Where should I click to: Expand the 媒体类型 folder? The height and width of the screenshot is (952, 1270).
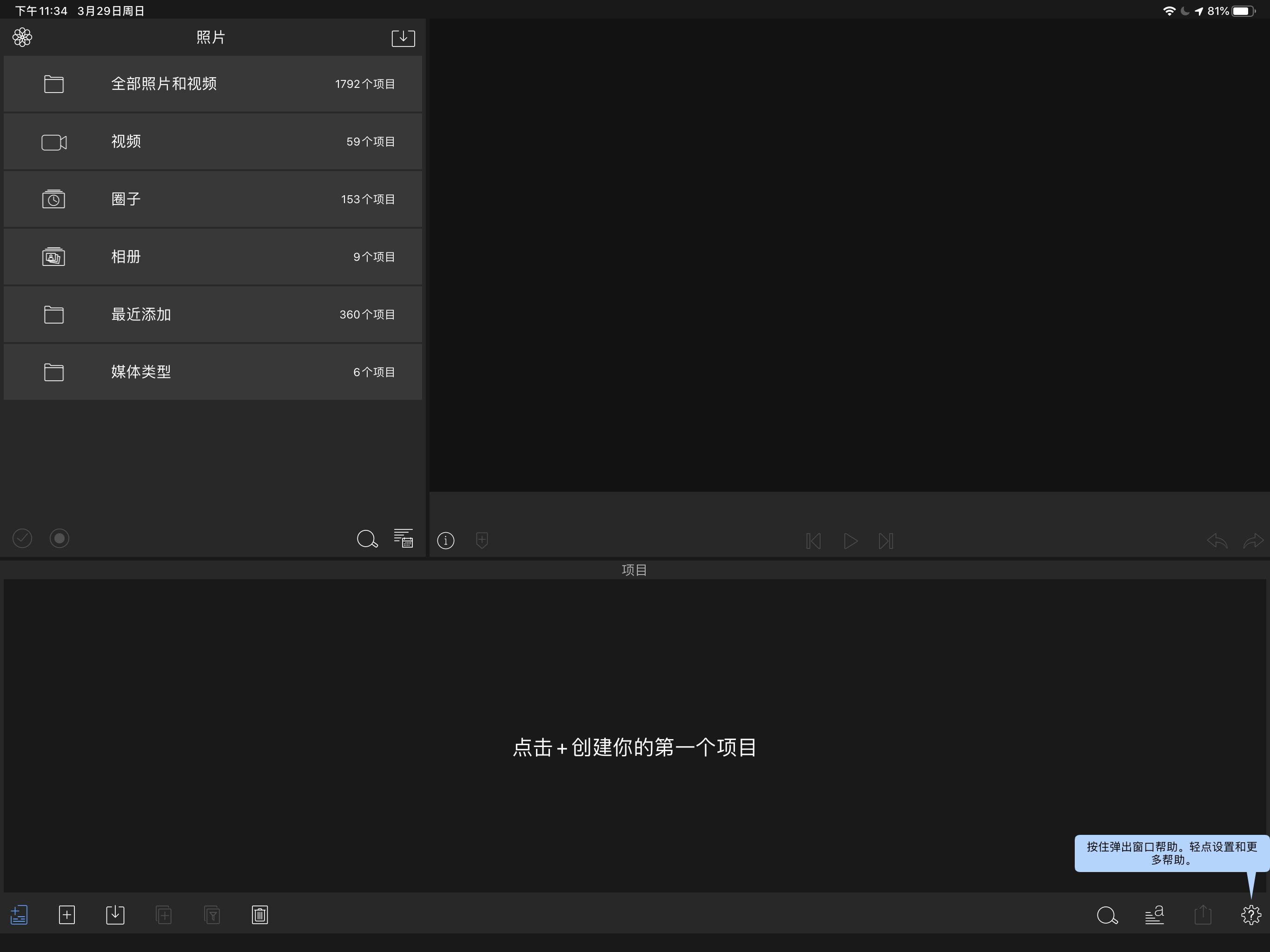point(212,372)
